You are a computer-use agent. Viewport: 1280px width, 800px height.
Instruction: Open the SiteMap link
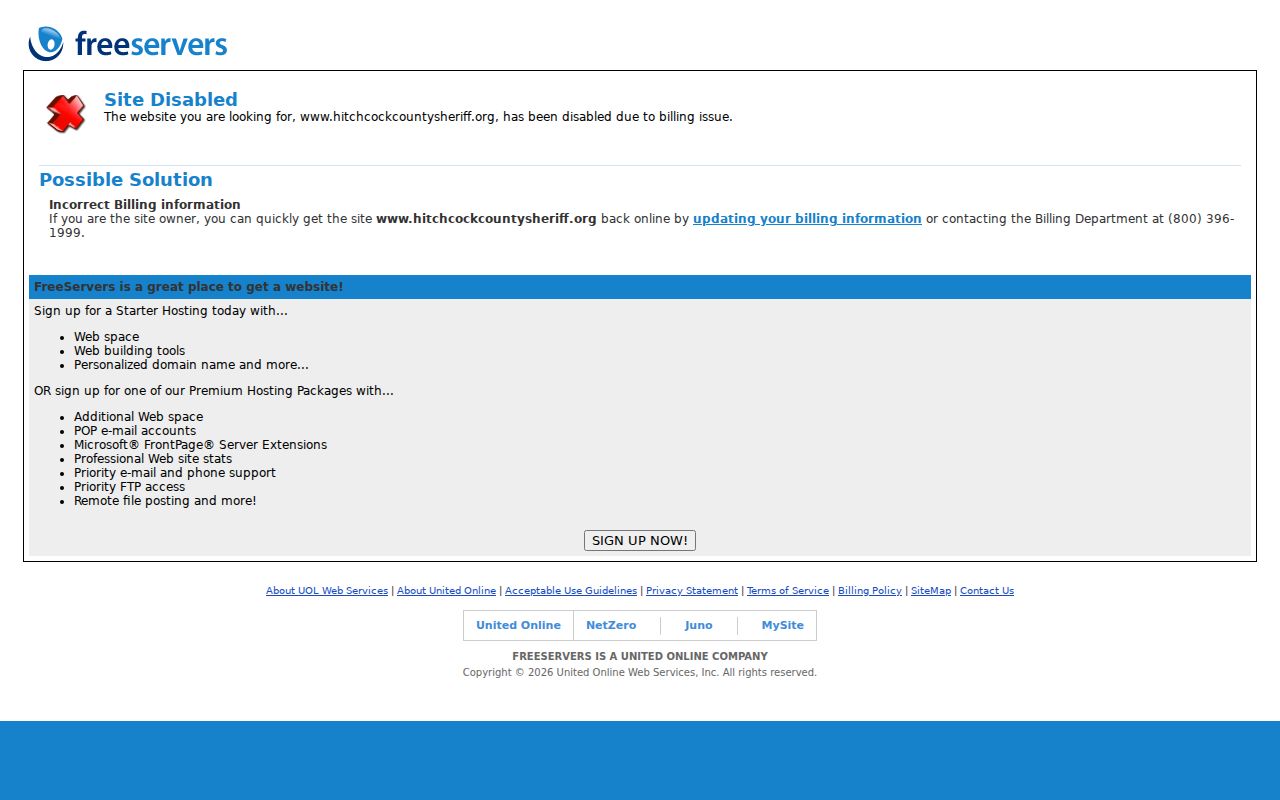(931, 591)
